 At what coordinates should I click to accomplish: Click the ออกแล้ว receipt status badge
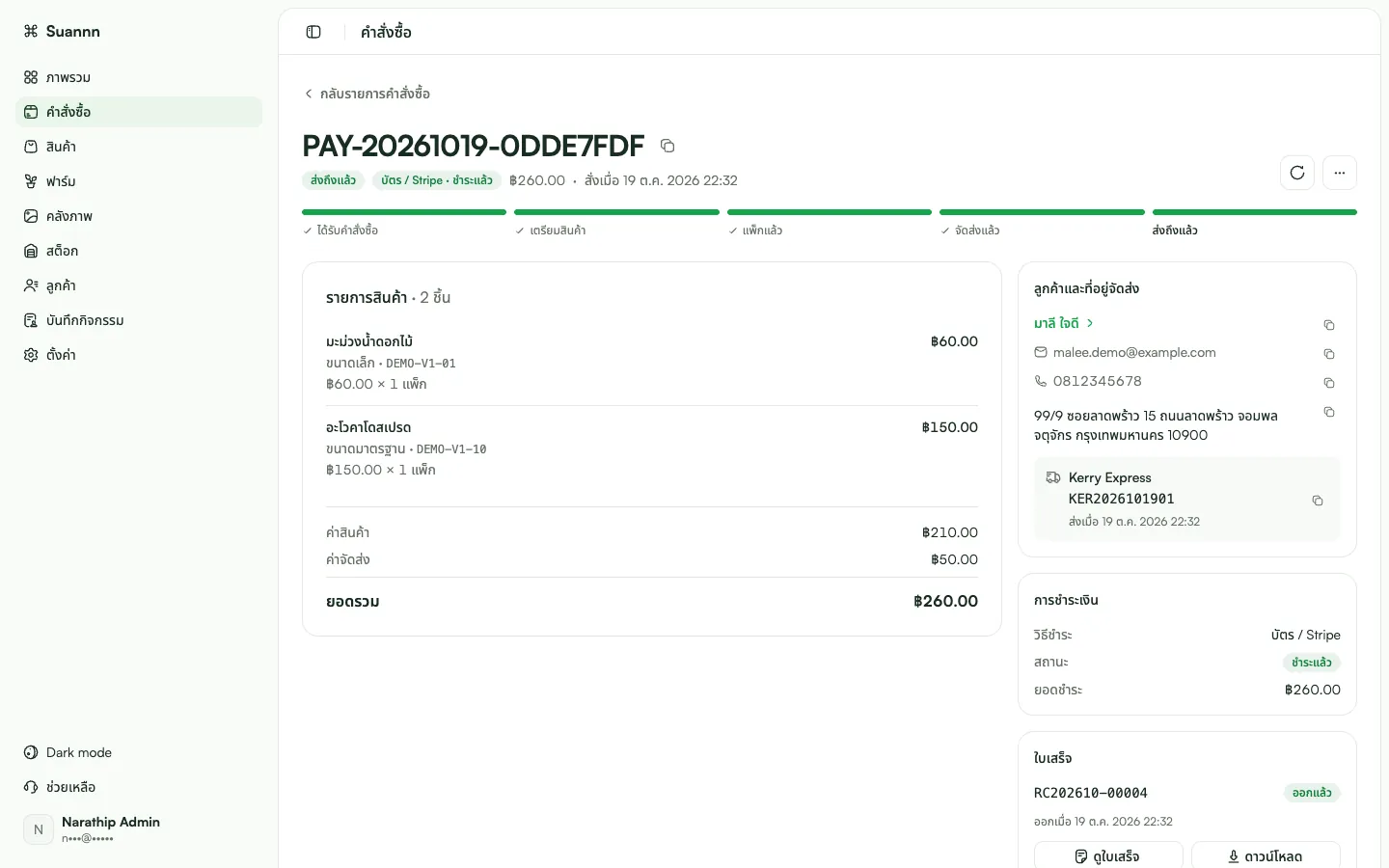point(1312,793)
